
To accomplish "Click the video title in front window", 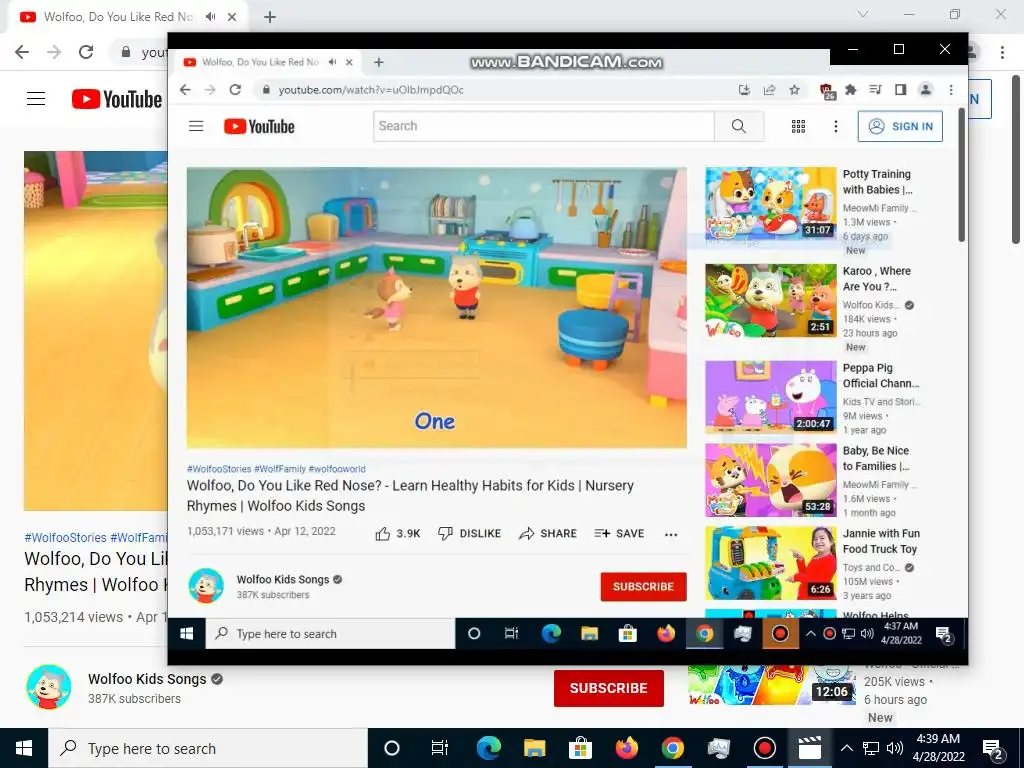I will coord(410,496).
